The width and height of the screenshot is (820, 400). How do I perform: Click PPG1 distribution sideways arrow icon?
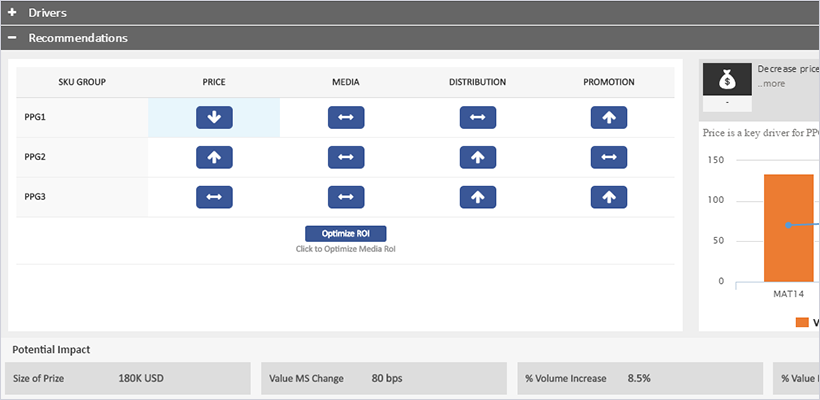coord(477,117)
